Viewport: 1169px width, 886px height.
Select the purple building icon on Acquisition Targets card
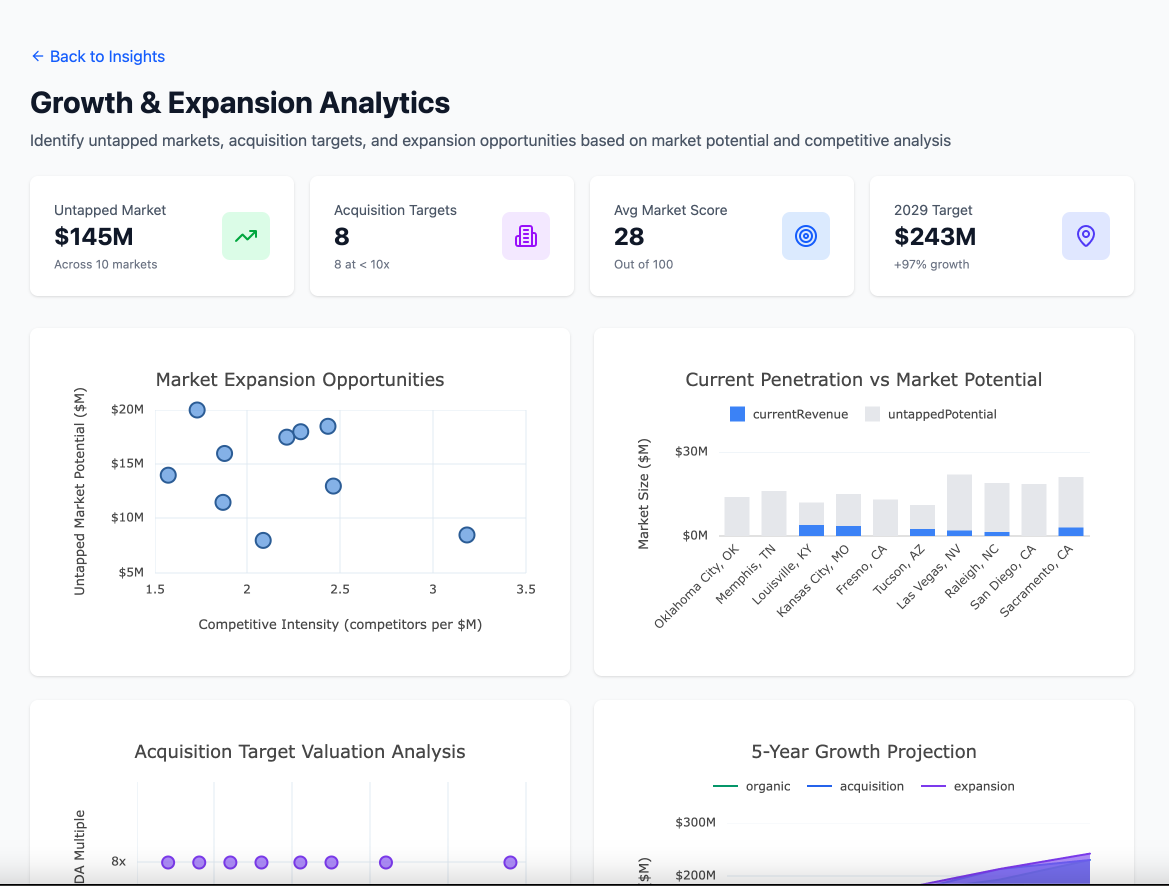[x=526, y=236]
